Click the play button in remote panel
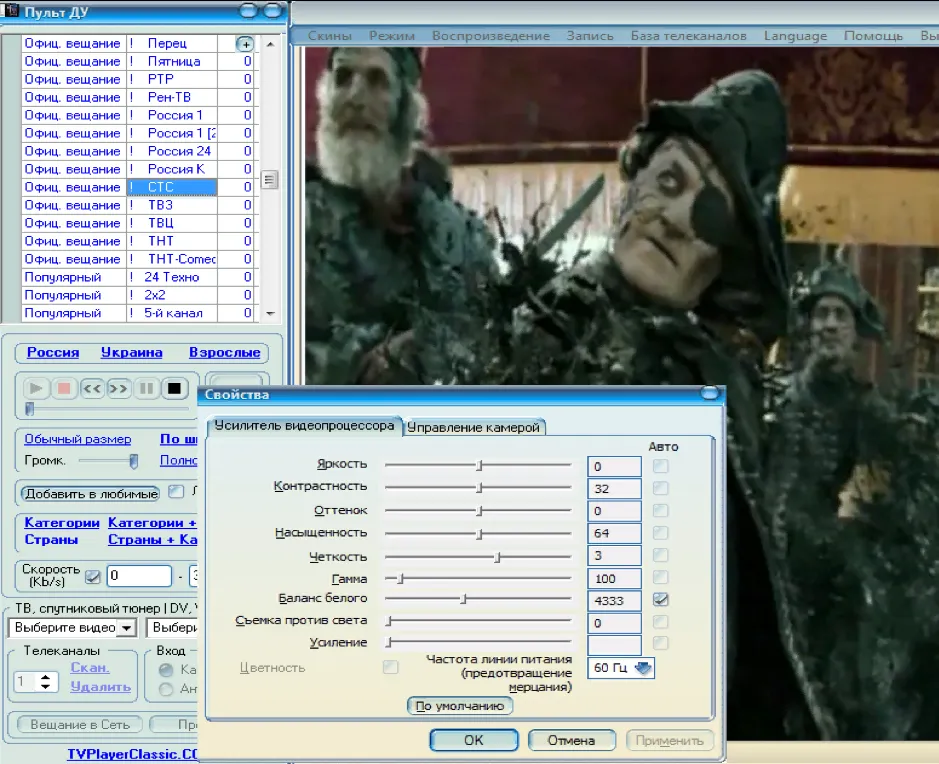939x764 pixels. click(36, 389)
